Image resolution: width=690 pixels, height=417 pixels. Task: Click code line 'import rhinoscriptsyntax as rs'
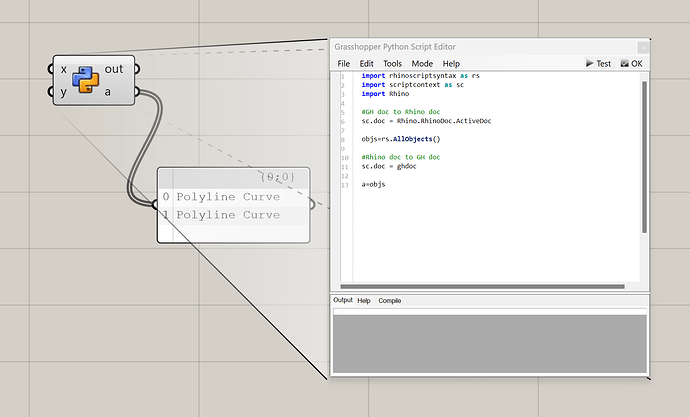420,76
